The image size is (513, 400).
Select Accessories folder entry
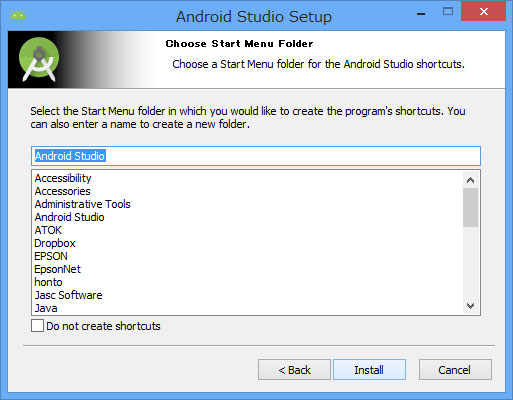pyautogui.click(x=62, y=191)
